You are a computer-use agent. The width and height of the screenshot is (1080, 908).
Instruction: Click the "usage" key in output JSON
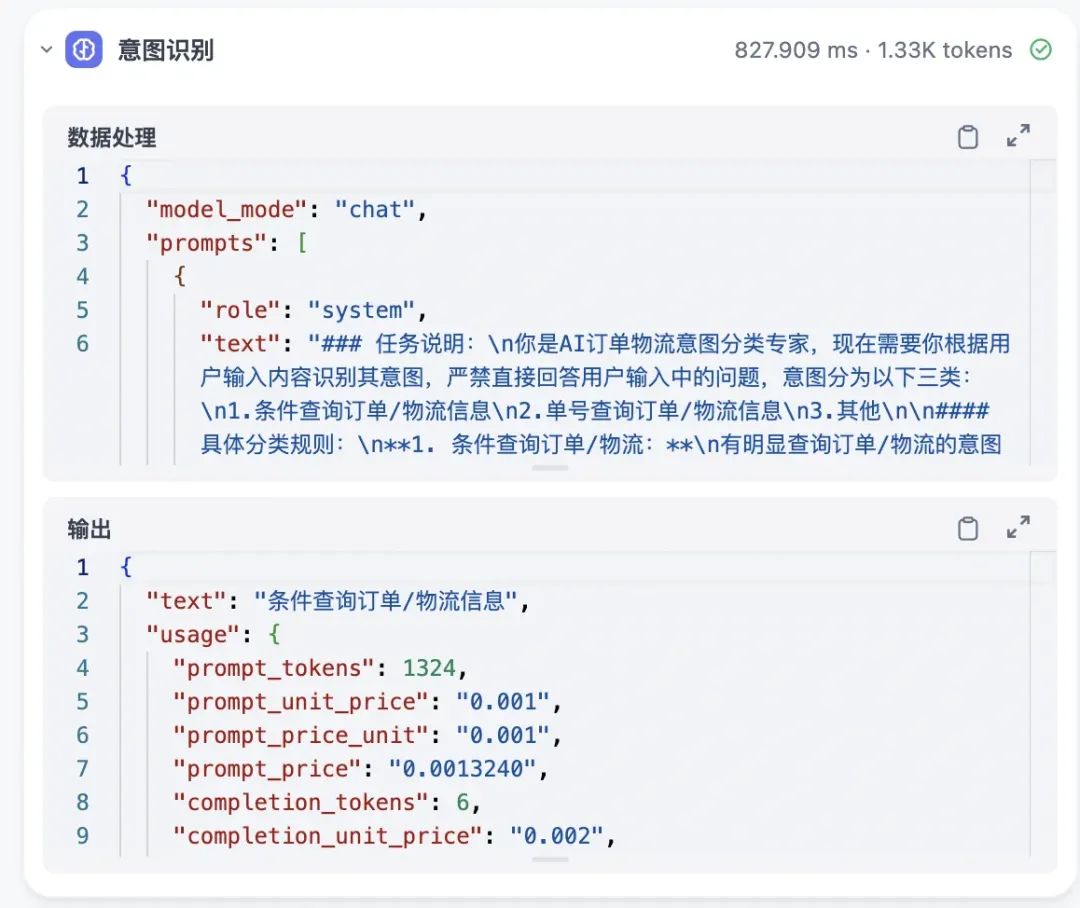[193, 634]
